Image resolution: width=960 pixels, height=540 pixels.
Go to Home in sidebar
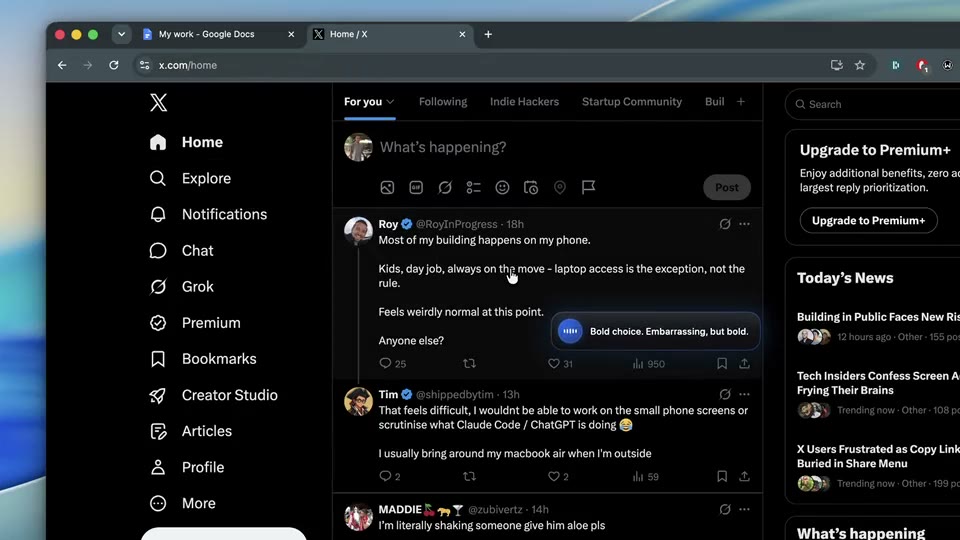(x=186, y=142)
